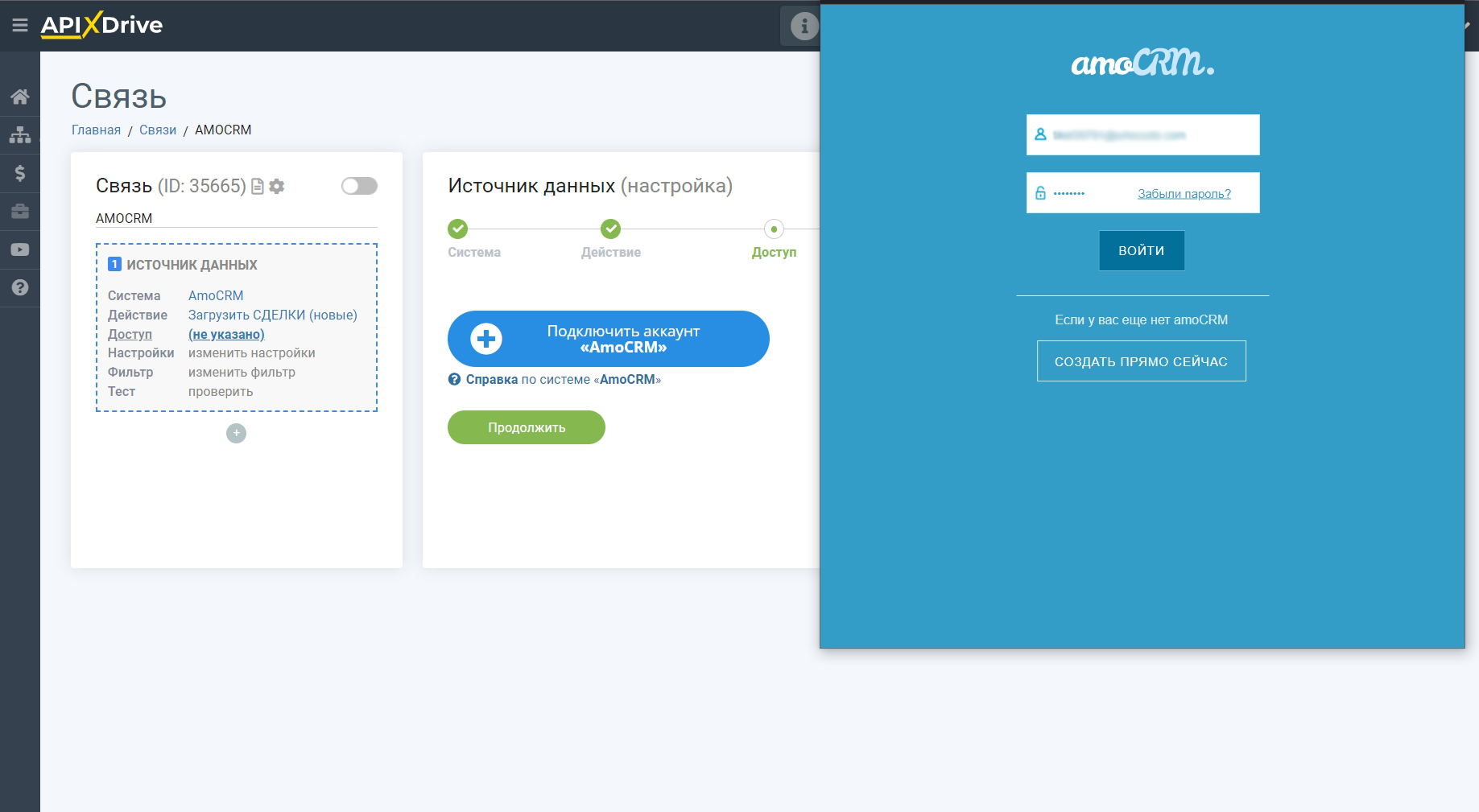The image size is (1479, 812).
Task: Click проверить test link
Action: coord(221,391)
